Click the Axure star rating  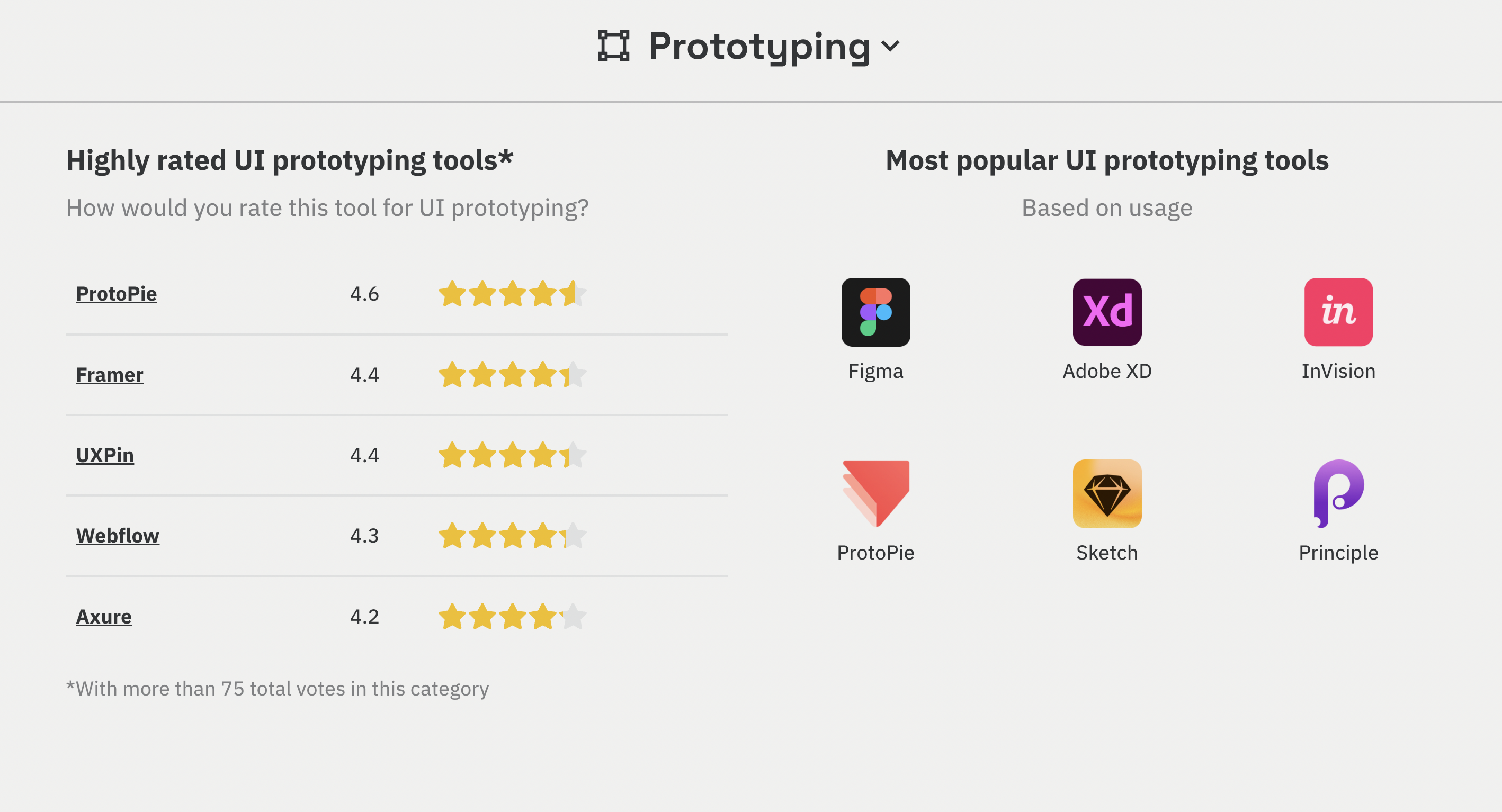click(512, 616)
